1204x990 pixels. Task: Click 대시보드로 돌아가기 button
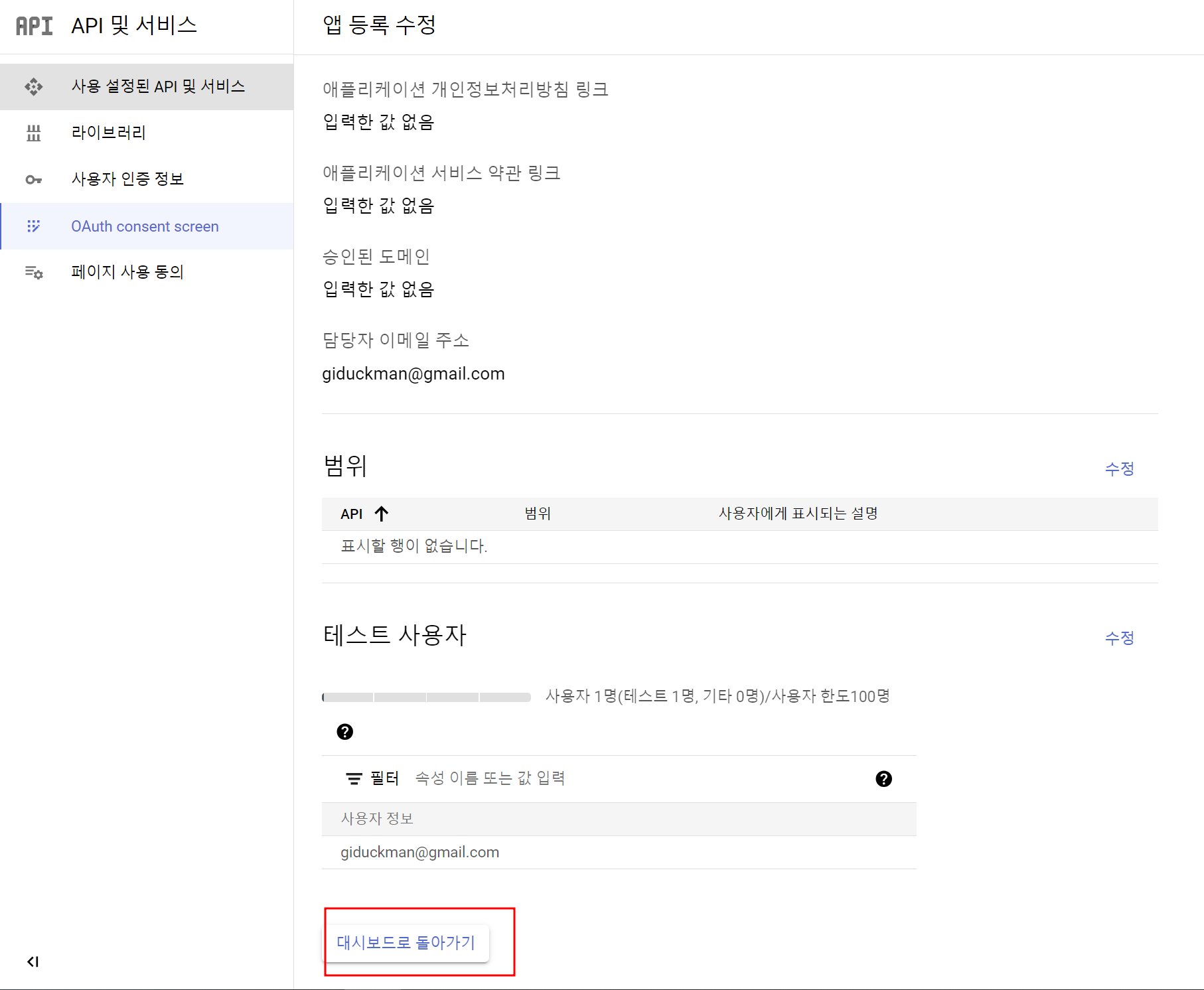click(x=406, y=943)
